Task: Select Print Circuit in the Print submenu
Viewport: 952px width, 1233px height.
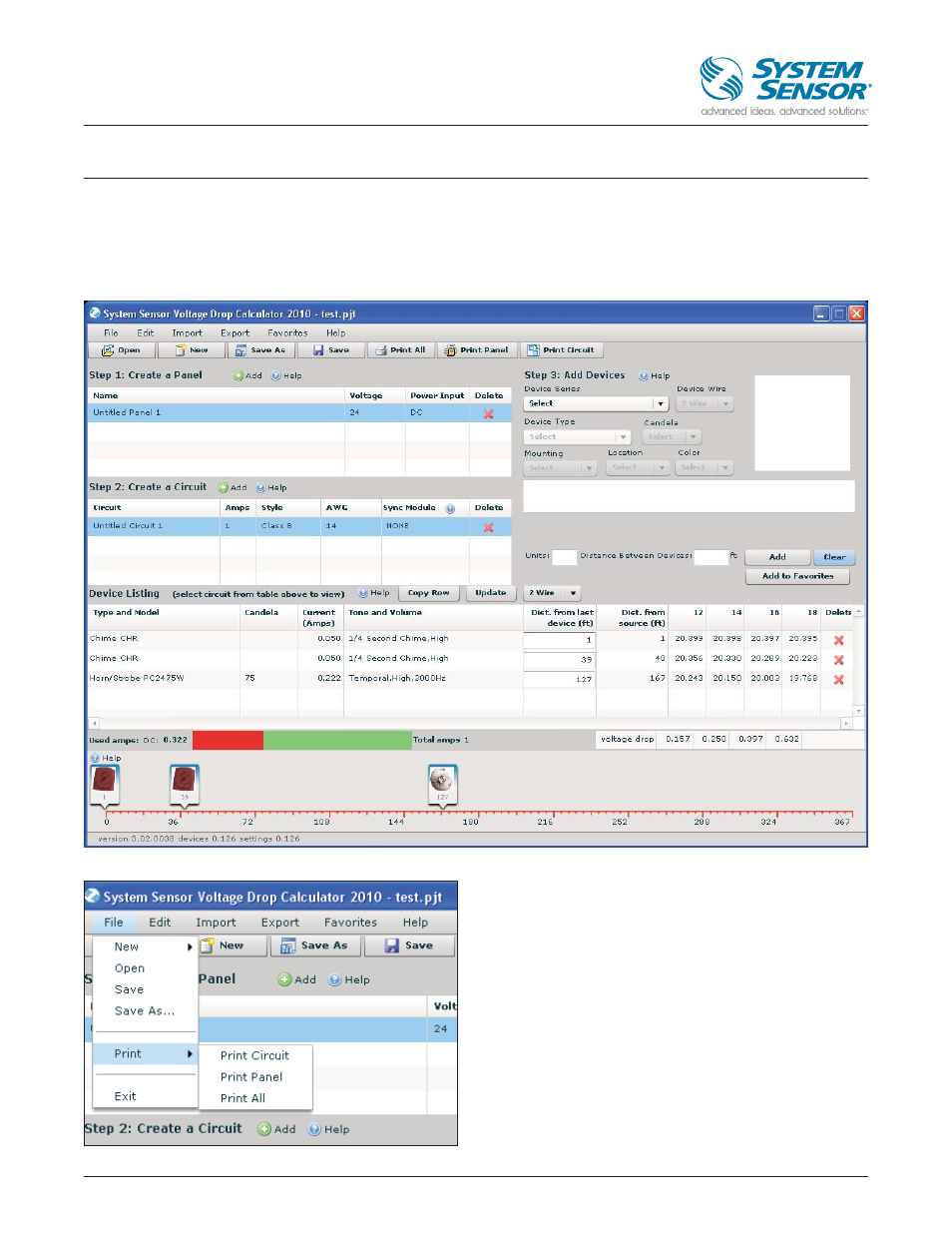Action: click(x=254, y=1055)
